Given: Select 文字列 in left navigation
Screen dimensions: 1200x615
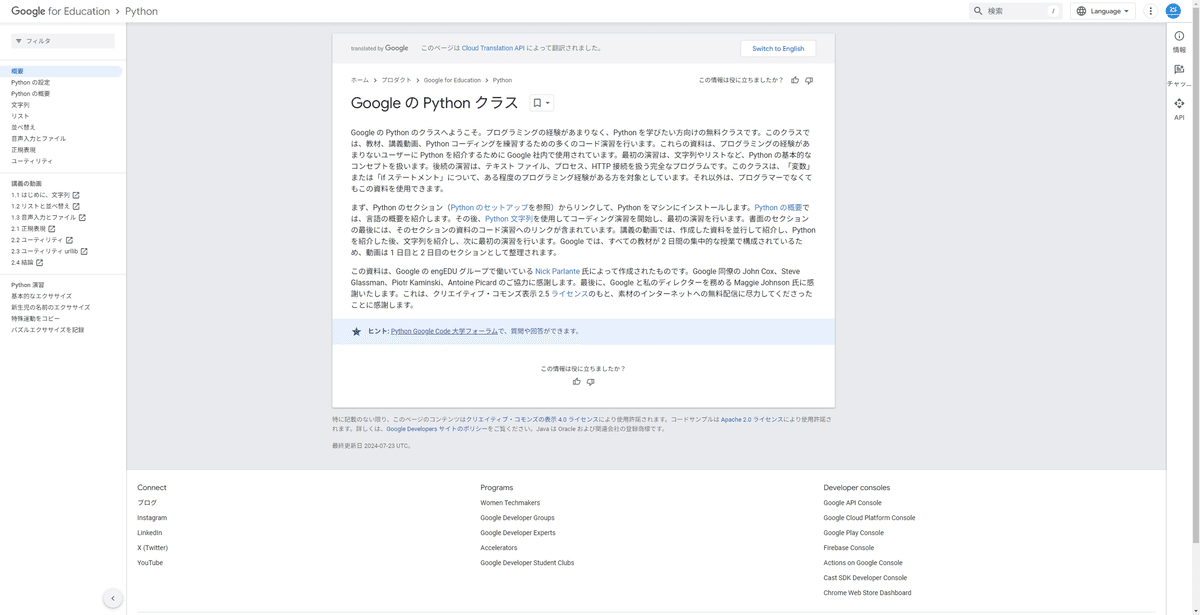Looking at the screenshot, I should coord(20,105).
